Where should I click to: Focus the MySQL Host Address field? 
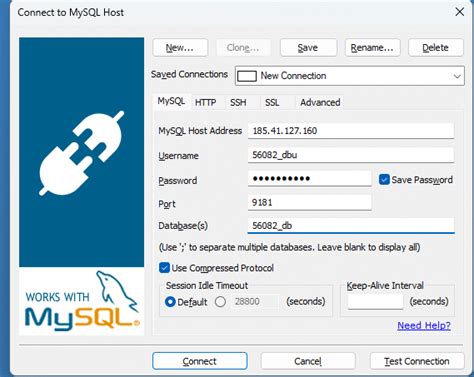(x=351, y=131)
